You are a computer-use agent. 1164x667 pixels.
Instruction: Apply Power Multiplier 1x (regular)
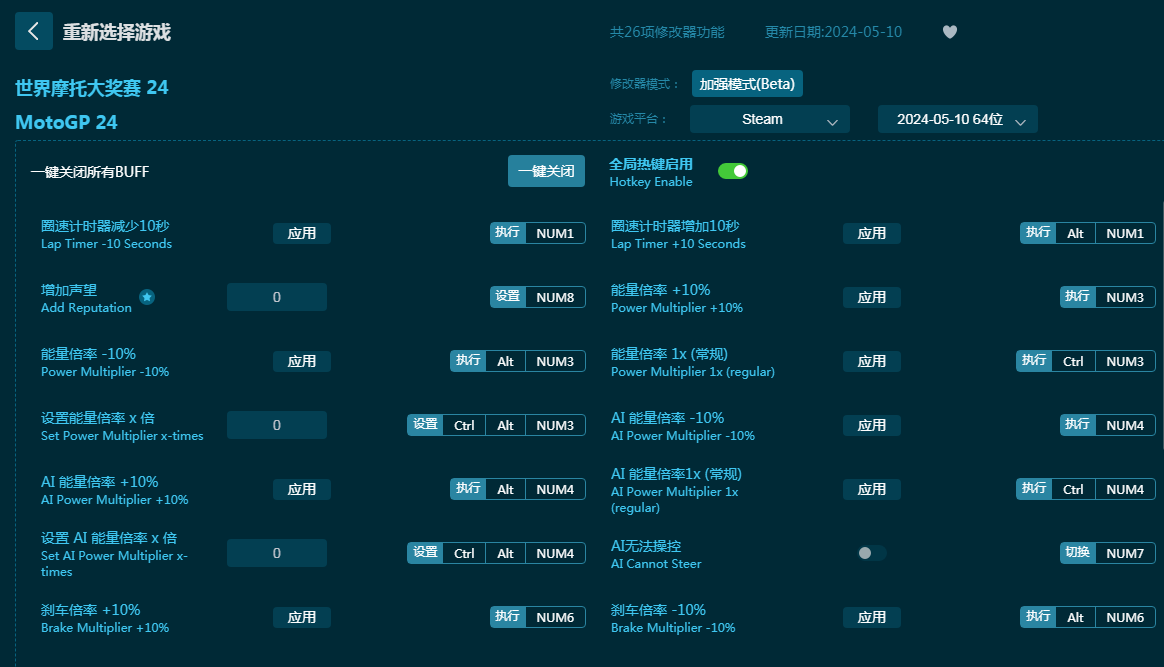pos(872,361)
